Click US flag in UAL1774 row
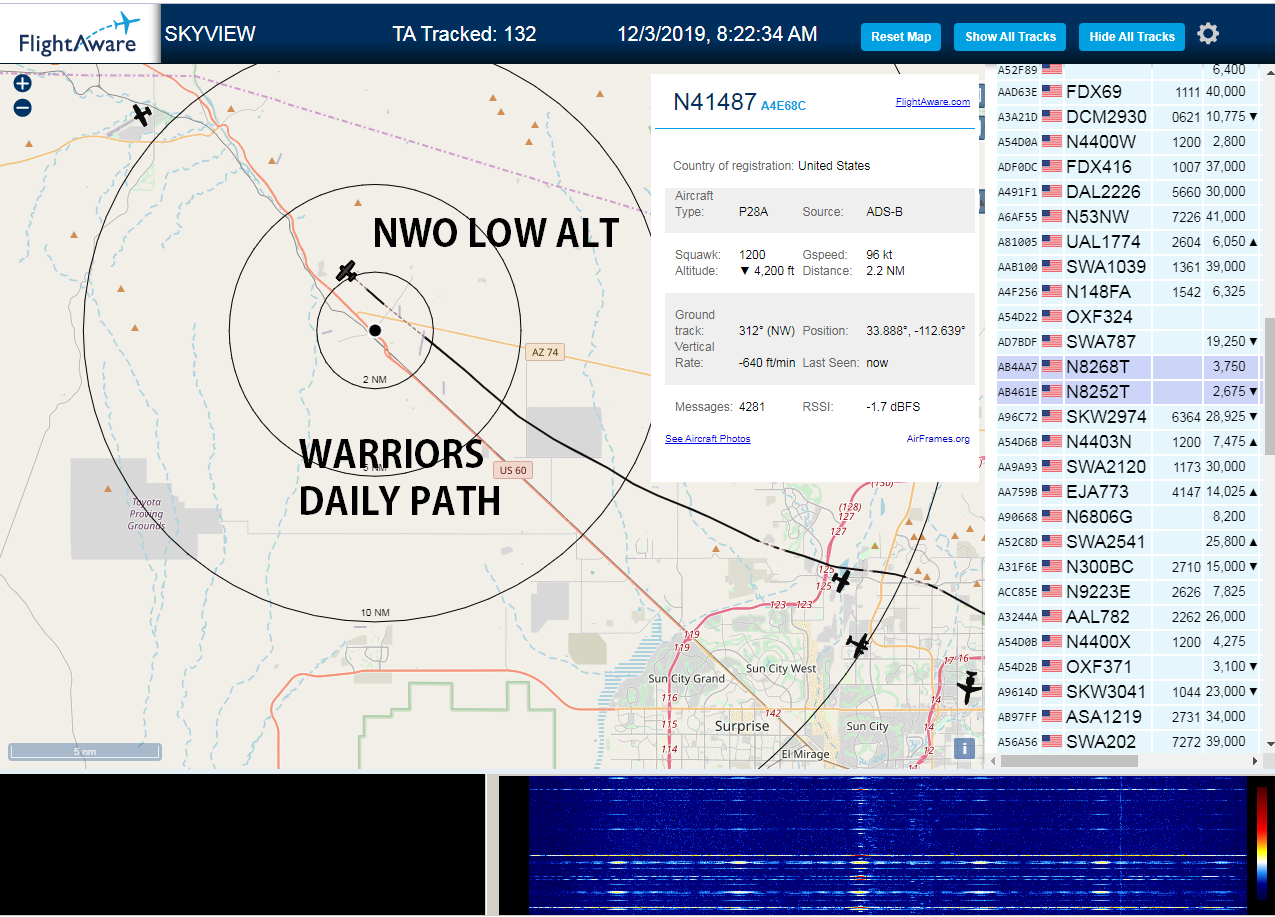Image resolution: width=1275 pixels, height=917 pixels. pyautogui.click(x=1051, y=242)
